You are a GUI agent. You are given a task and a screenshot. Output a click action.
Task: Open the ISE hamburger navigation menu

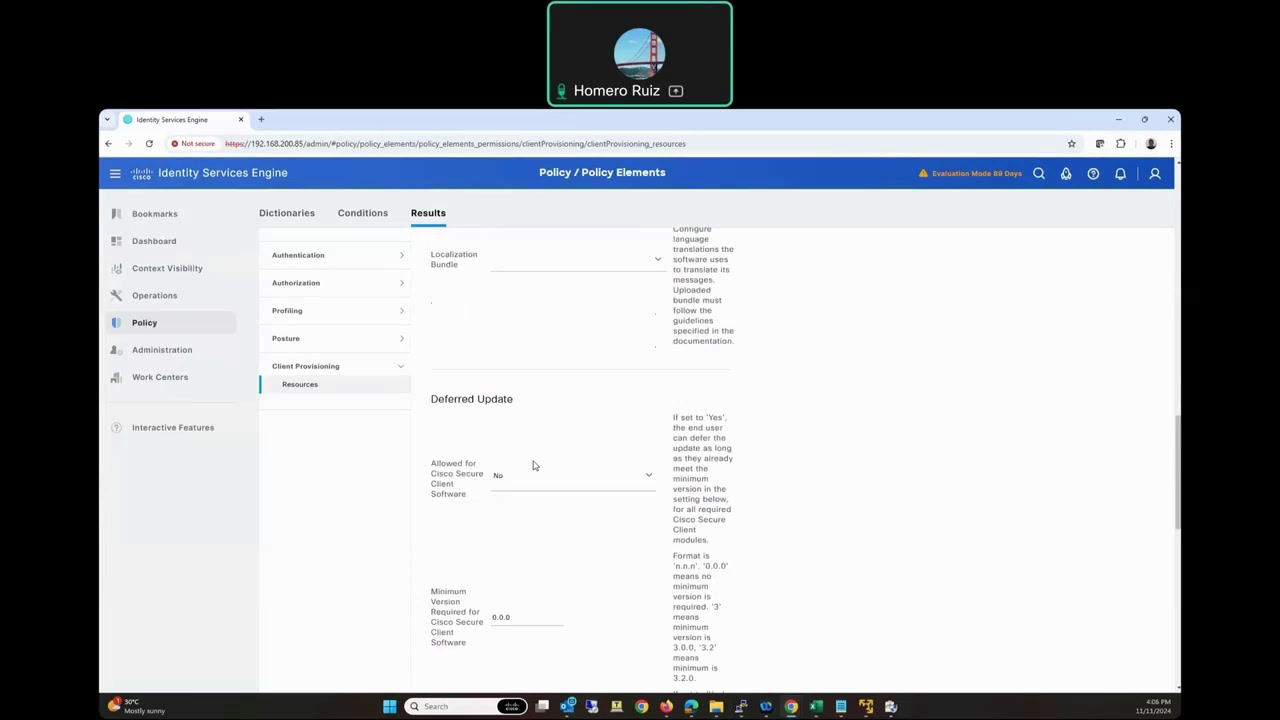coord(115,173)
